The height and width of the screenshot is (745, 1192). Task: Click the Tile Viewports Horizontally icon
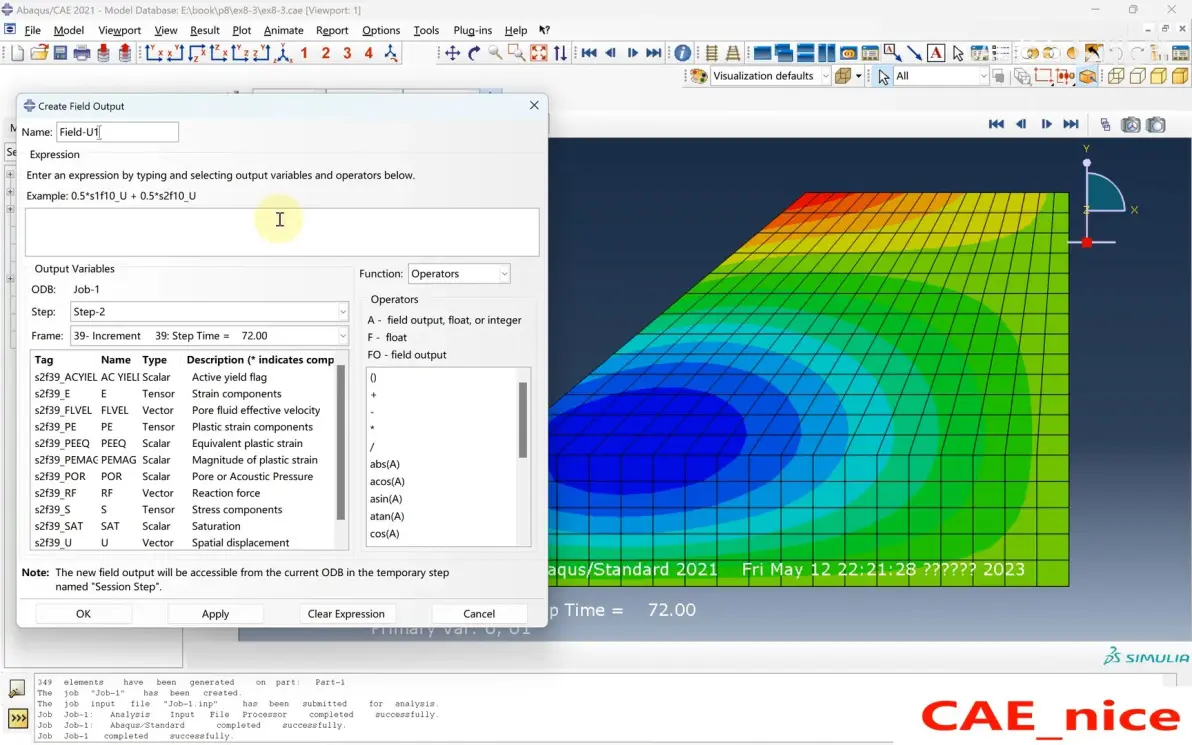coord(805,53)
